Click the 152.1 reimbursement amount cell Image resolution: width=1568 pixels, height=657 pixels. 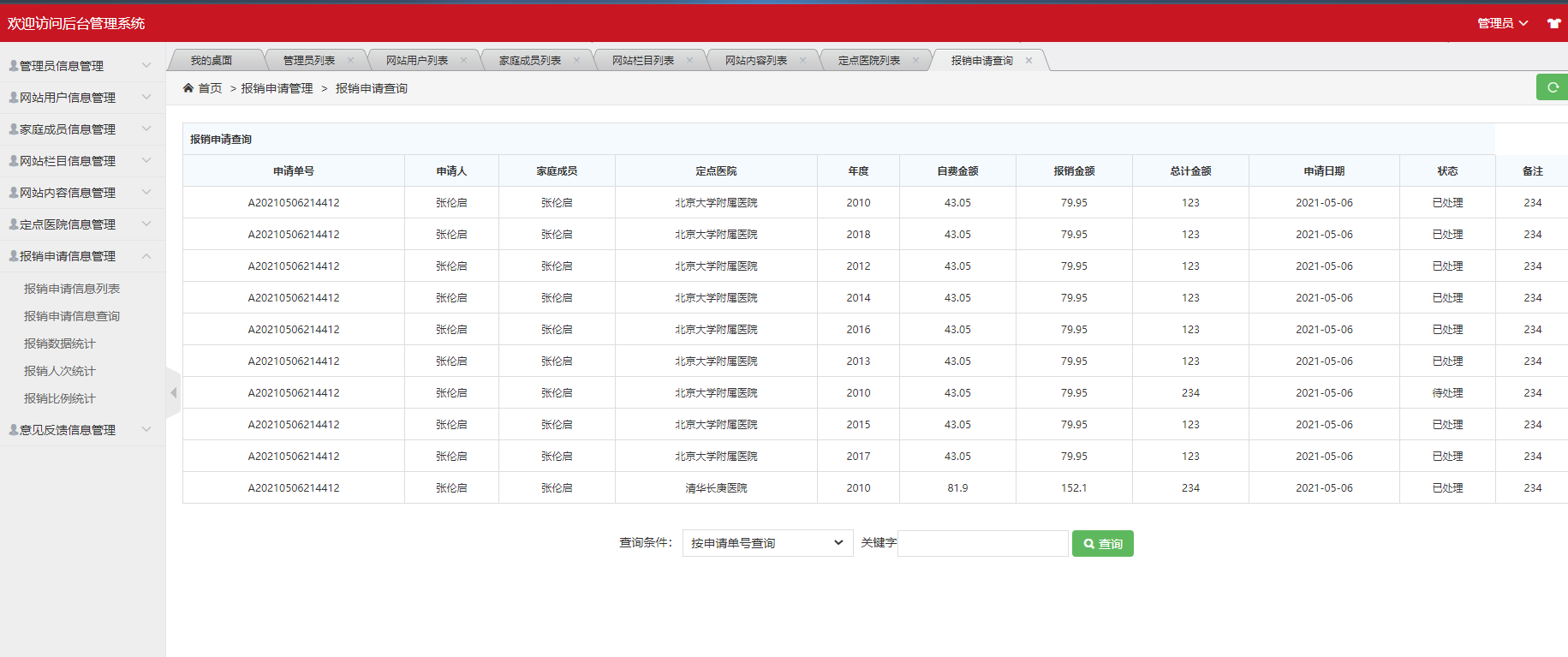point(1074,487)
